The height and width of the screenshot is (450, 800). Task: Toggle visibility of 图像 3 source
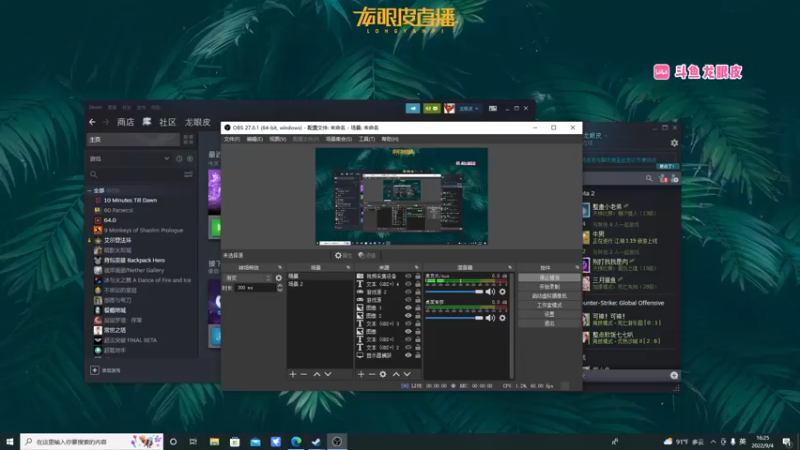[408, 308]
